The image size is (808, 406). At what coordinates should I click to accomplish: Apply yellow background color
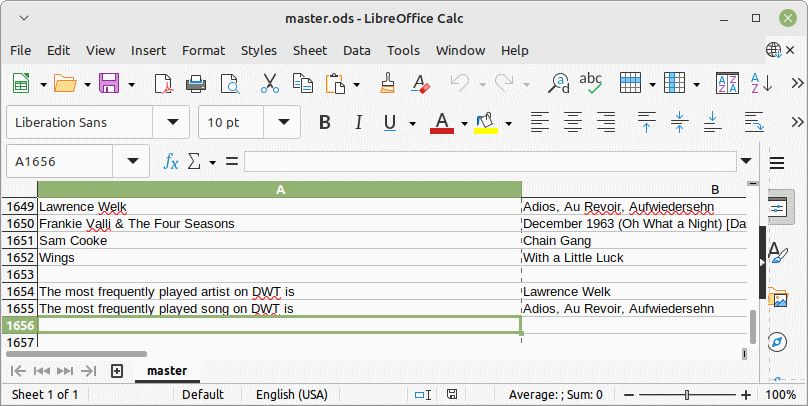[x=485, y=123]
